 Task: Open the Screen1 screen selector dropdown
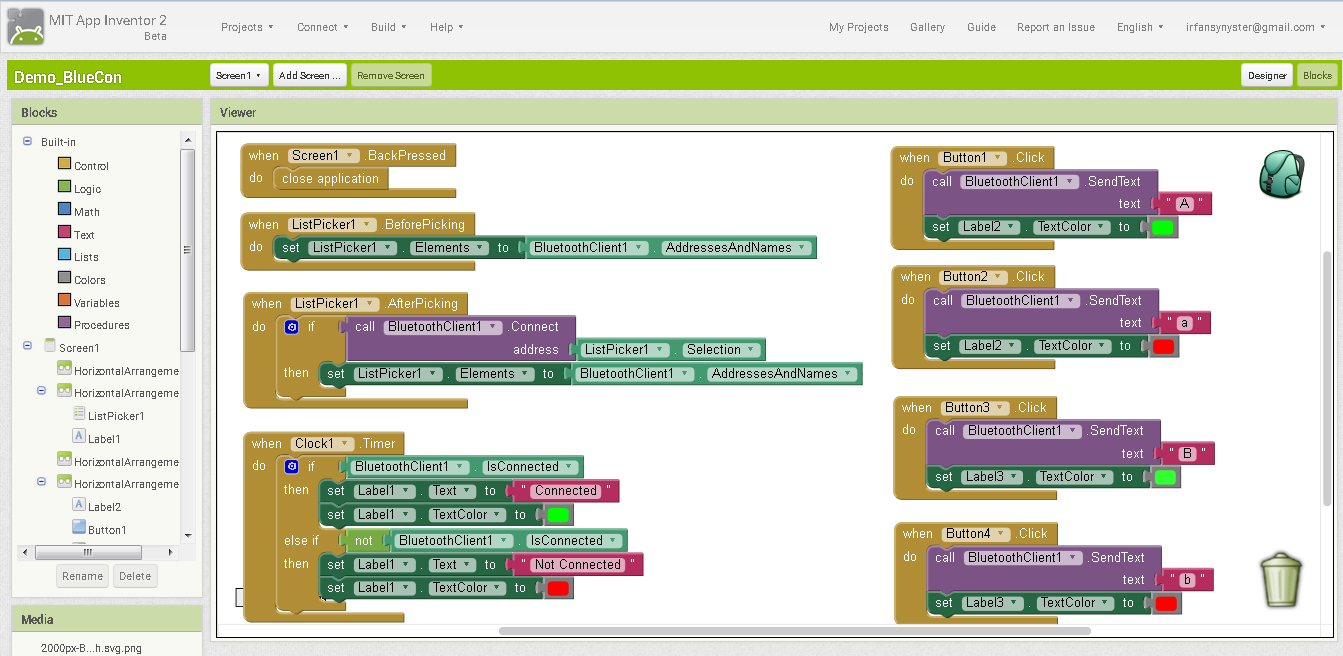tap(240, 75)
